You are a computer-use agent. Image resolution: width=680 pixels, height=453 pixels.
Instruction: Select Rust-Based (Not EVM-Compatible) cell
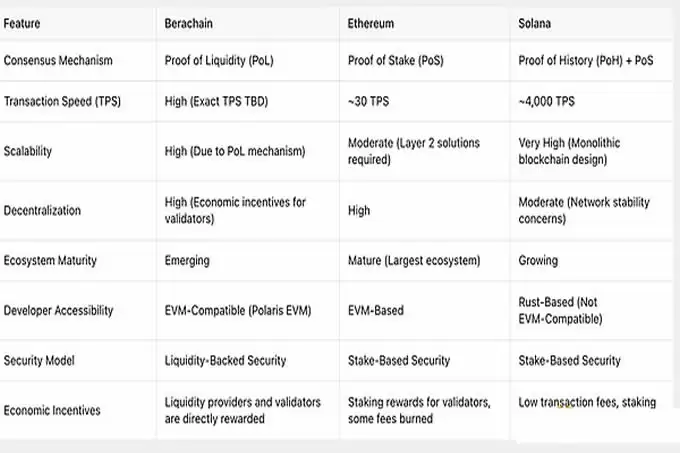560,310
